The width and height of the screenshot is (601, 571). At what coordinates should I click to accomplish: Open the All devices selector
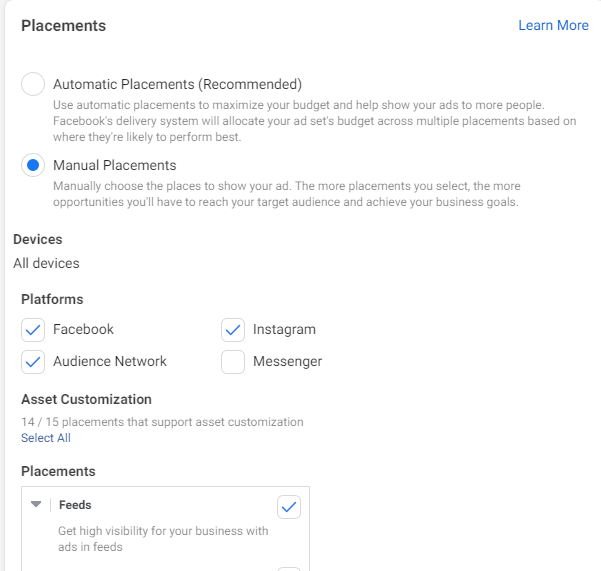tap(46, 264)
